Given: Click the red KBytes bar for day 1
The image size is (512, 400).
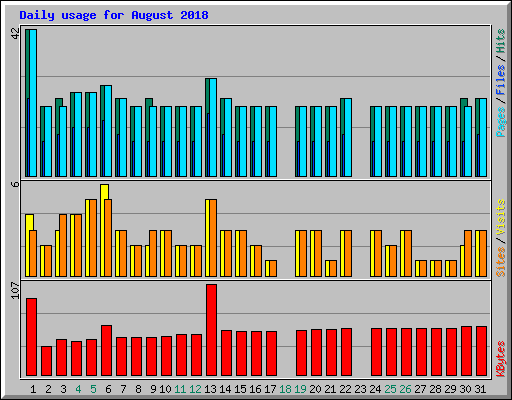Looking at the screenshot, I should (31, 337).
